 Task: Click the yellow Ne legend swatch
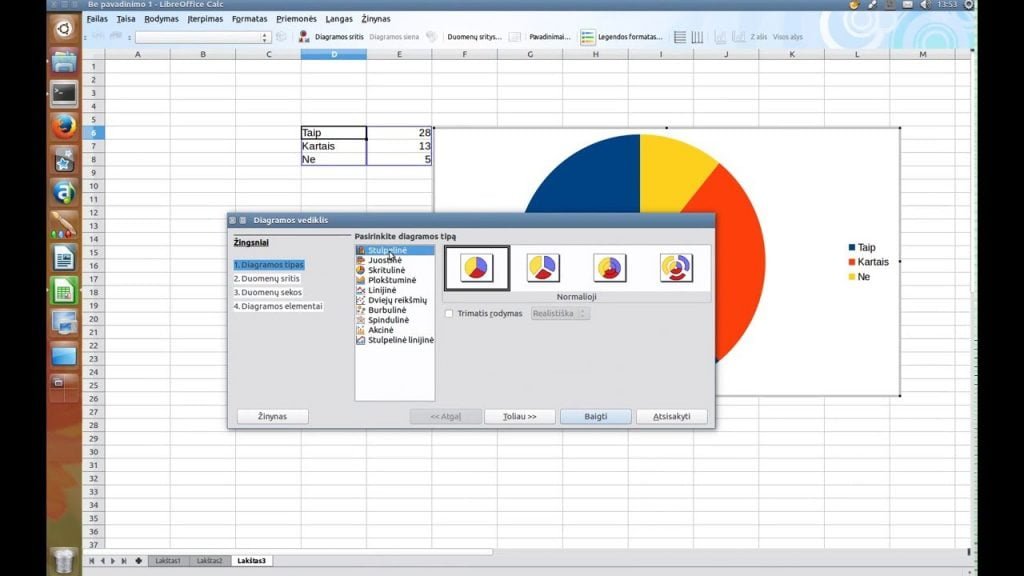852,277
